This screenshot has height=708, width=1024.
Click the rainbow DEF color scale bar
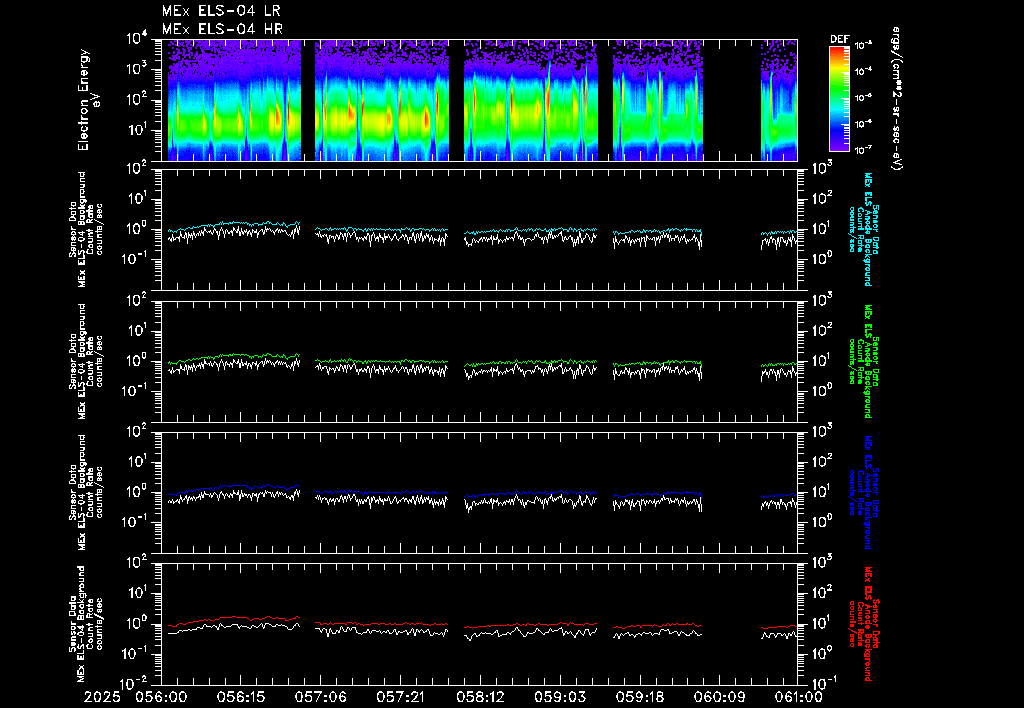839,99
